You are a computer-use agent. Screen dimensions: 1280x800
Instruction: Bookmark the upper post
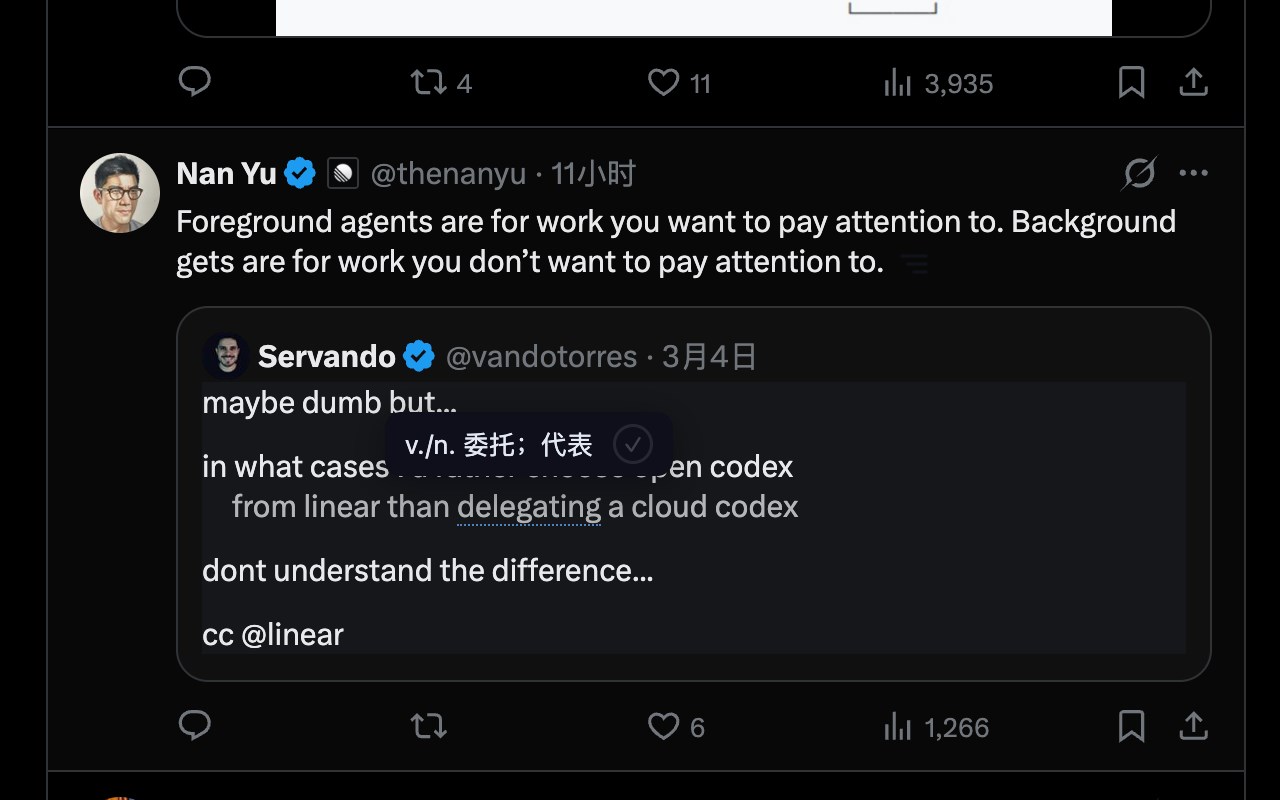click(x=1131, y=83)
